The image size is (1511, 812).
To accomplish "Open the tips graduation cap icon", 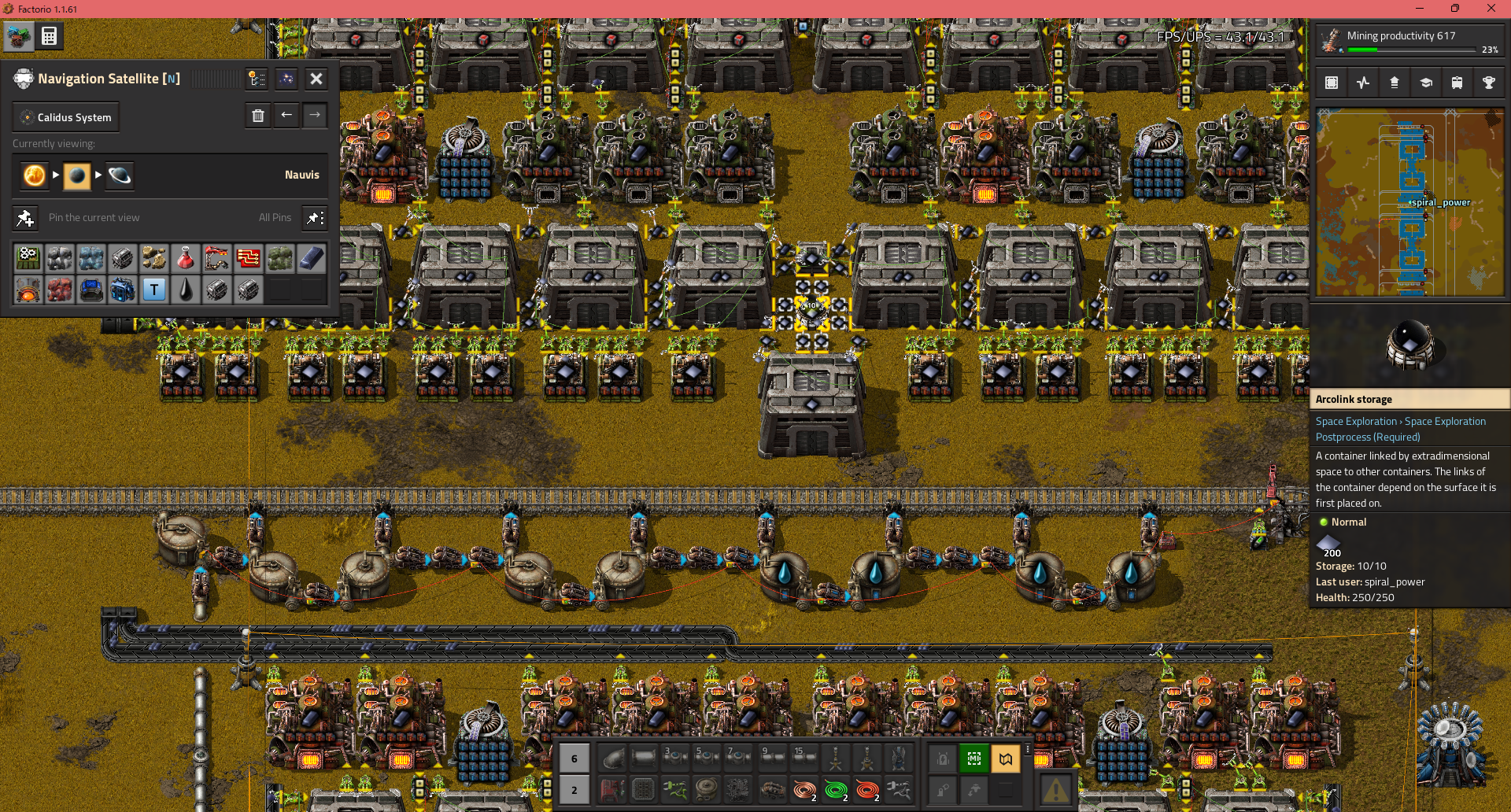I will click(1426, 83).
